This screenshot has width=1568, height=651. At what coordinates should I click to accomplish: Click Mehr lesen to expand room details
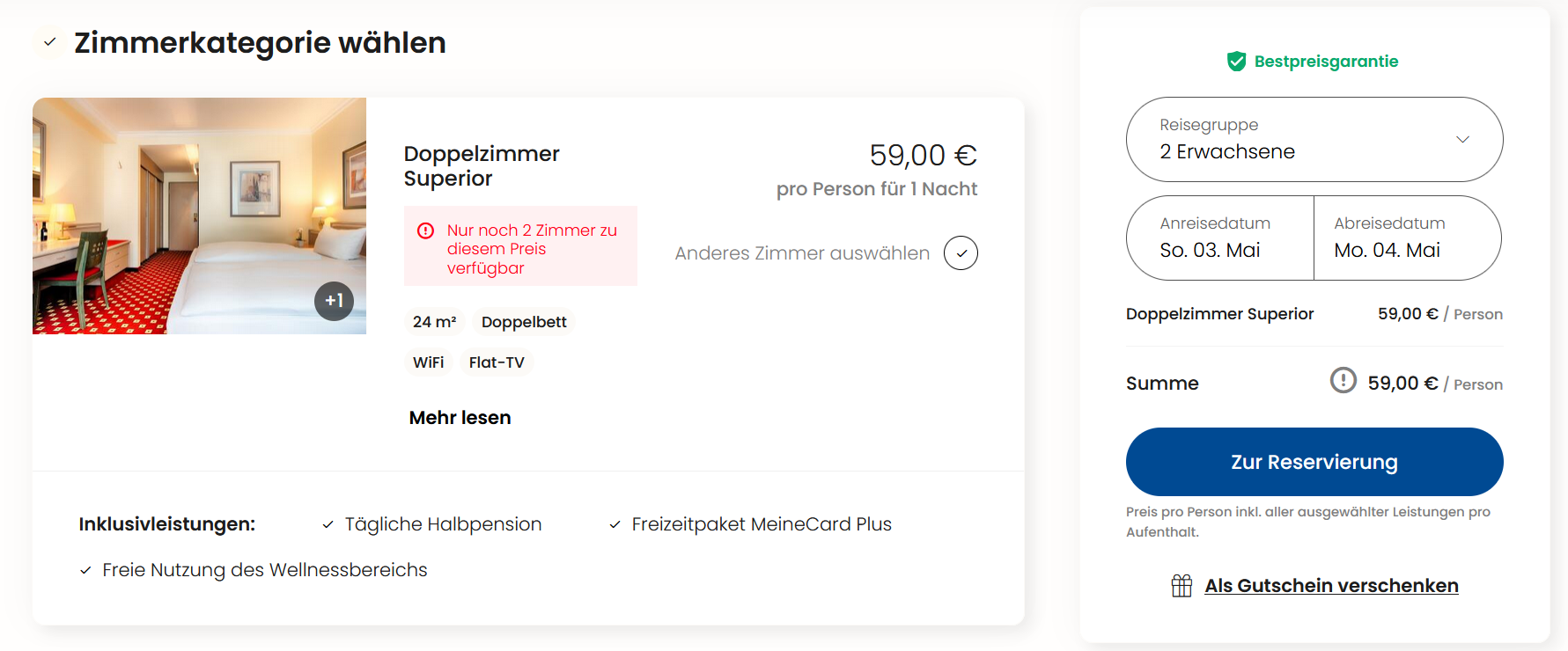[x=460, y=417]
